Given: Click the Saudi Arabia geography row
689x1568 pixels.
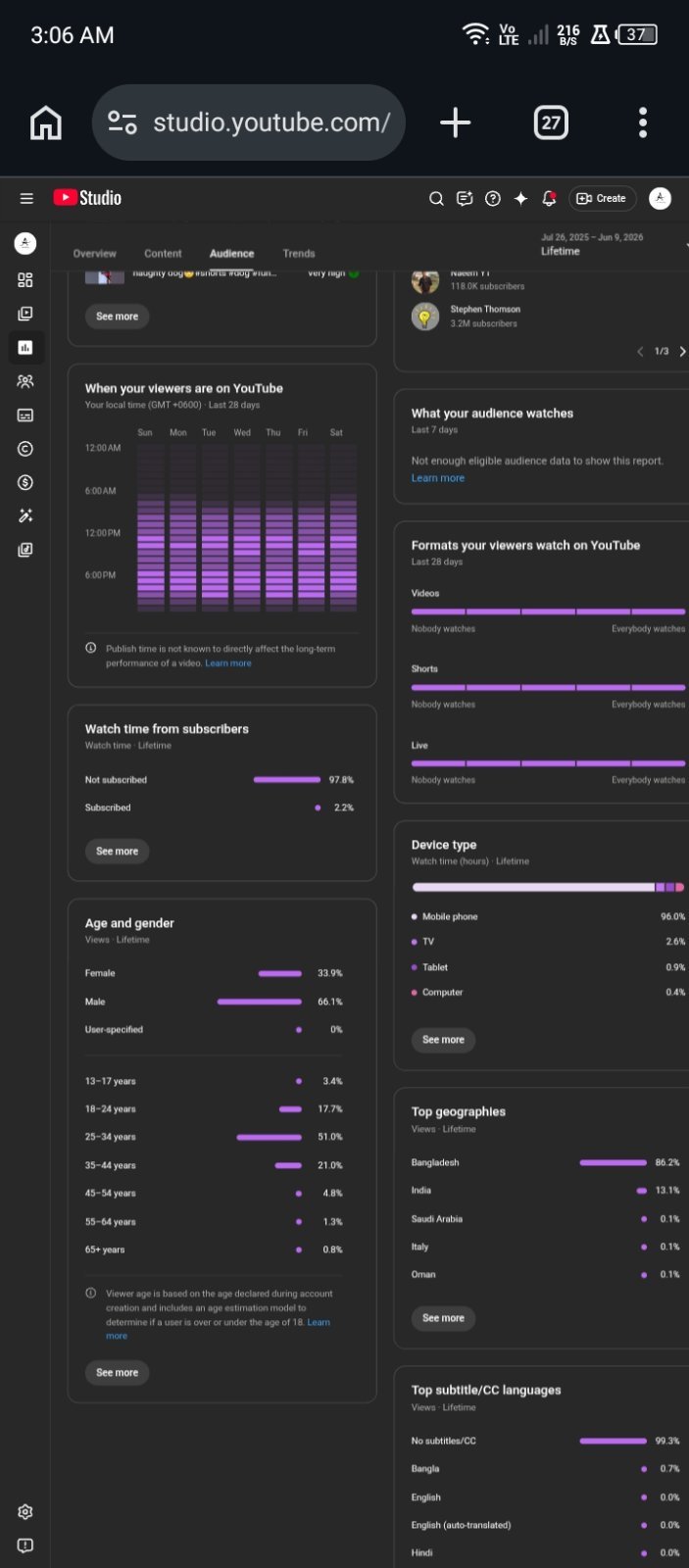Looking at the screenshot, I should tap(546, 1218).
